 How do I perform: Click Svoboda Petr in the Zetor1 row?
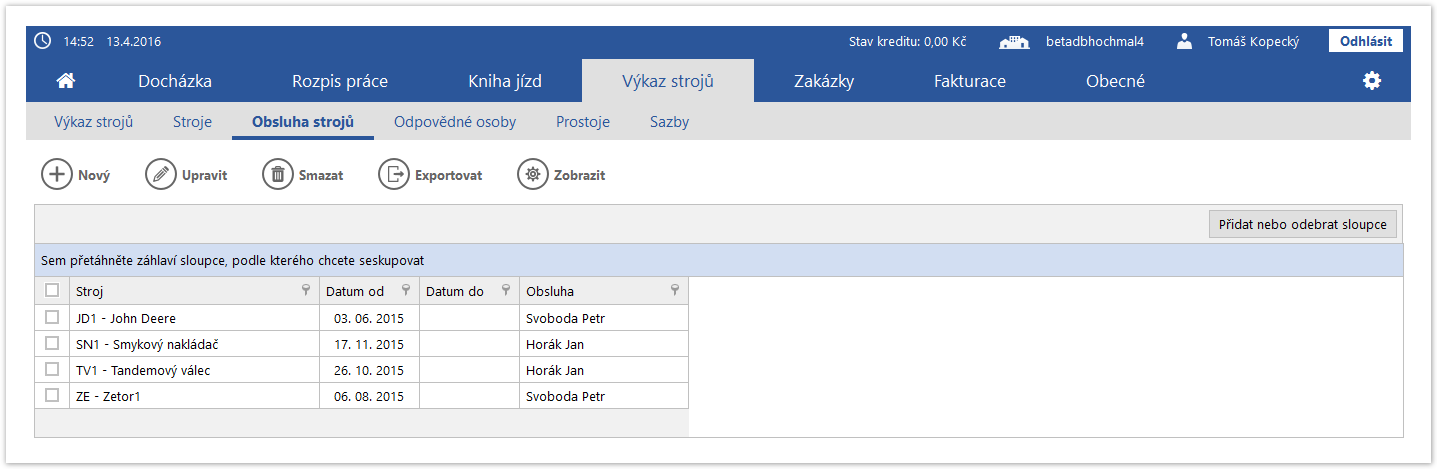[565, 396]
